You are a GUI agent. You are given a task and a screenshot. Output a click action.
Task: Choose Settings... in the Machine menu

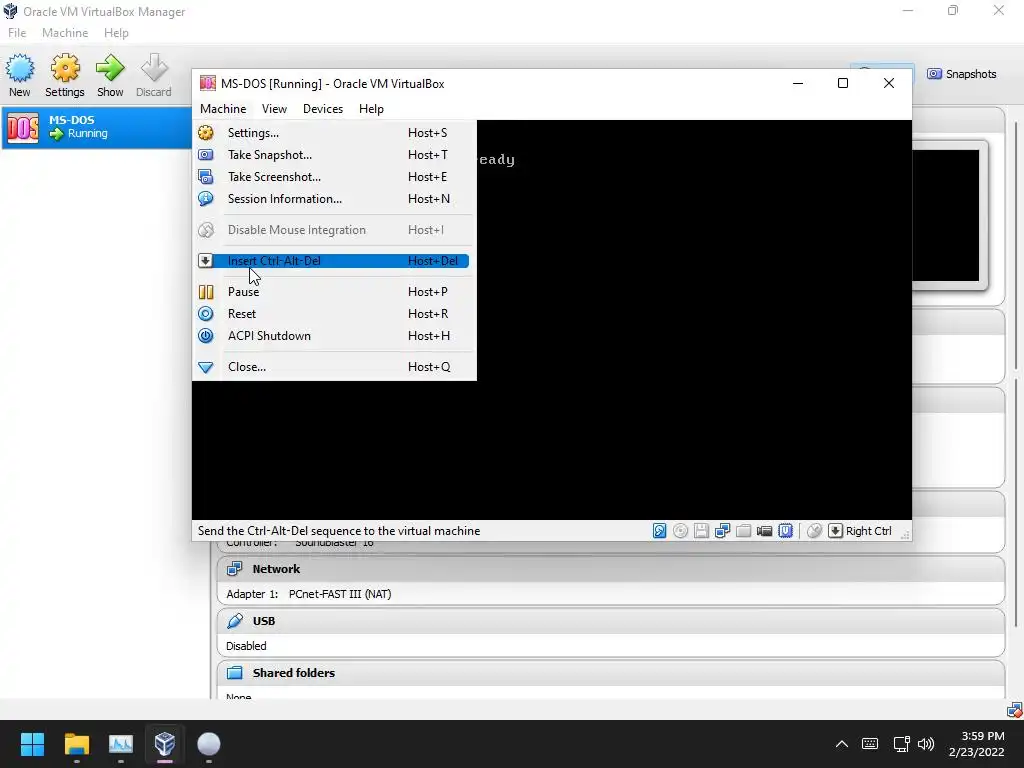pyautogui.click(x=333, y=133)
